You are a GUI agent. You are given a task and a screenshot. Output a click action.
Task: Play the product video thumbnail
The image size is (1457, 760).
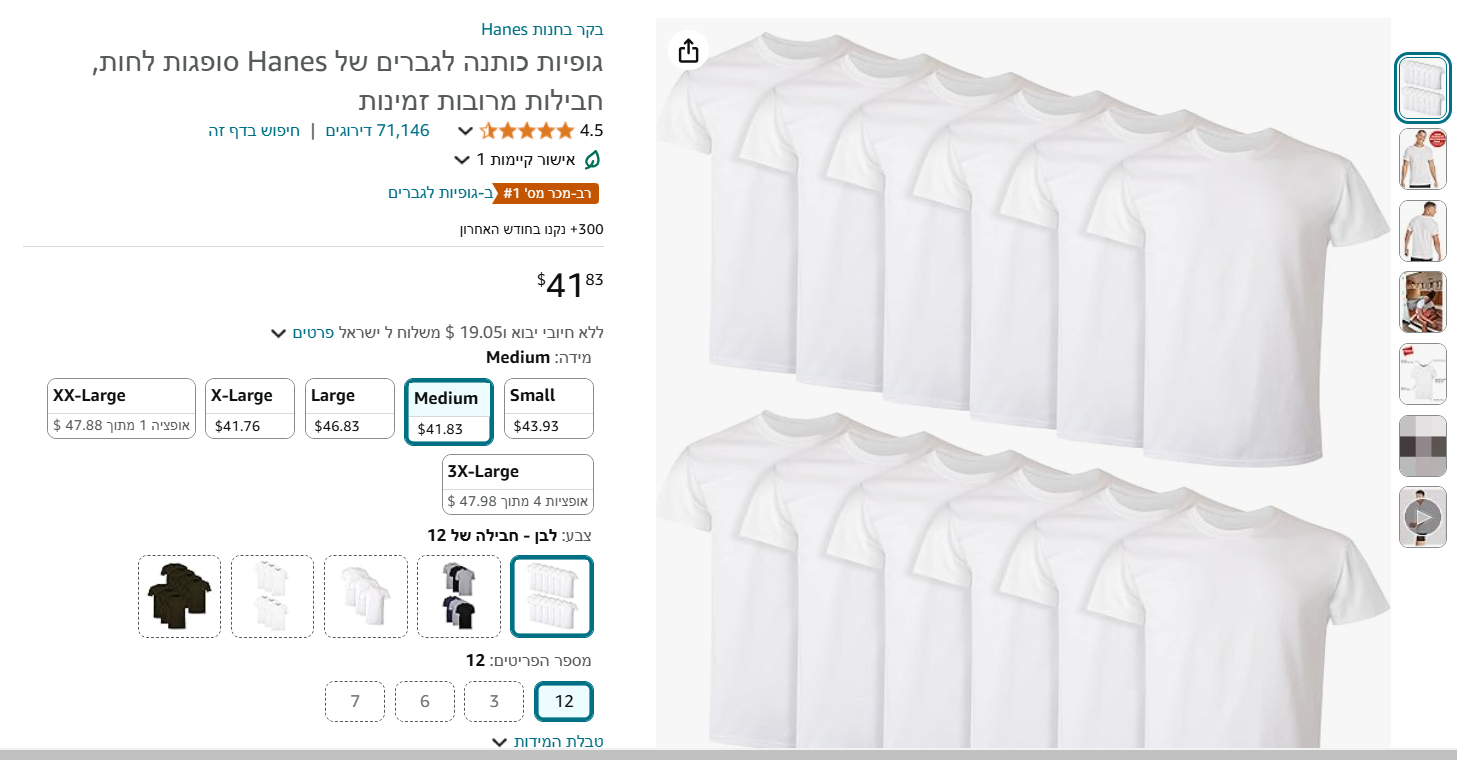pyautogui.click(x=1423, y=517)
